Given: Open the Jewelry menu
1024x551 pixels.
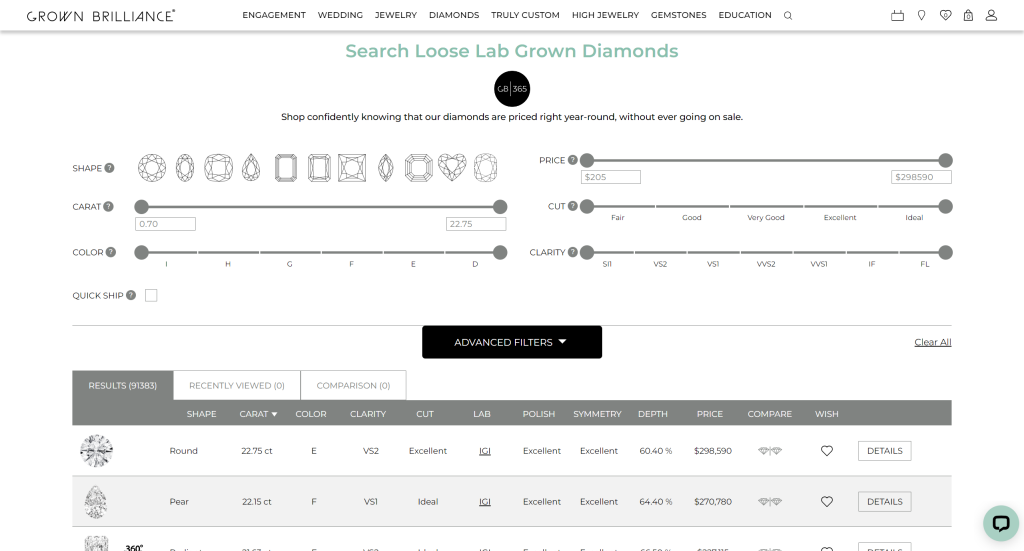Looking at the screenshot, I should (x=396, y=15).
